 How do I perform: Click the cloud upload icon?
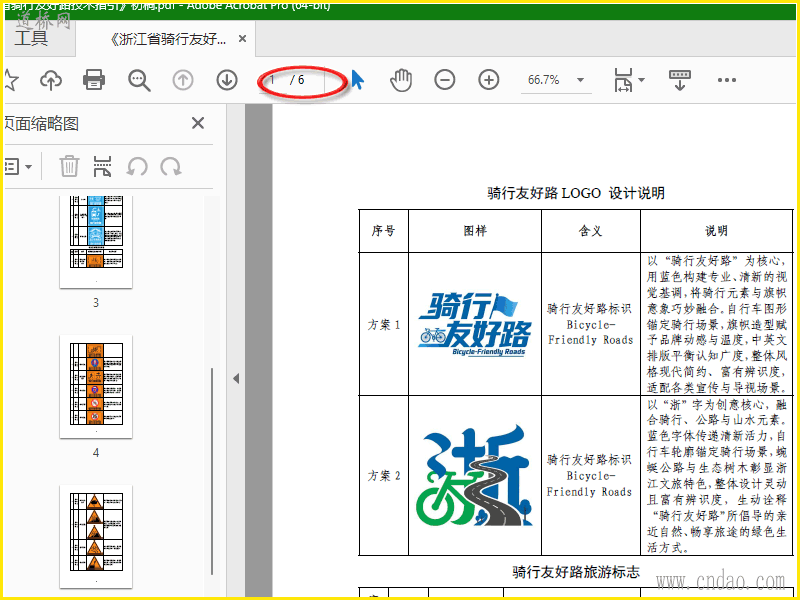click(51, 80)
